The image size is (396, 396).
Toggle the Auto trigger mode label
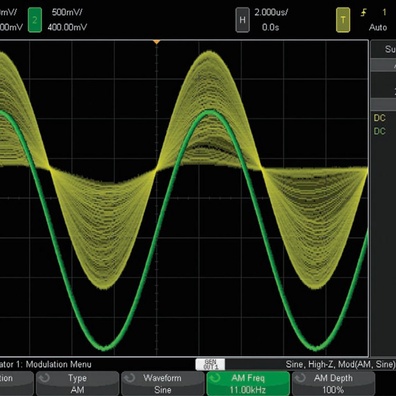pos(378,27)
